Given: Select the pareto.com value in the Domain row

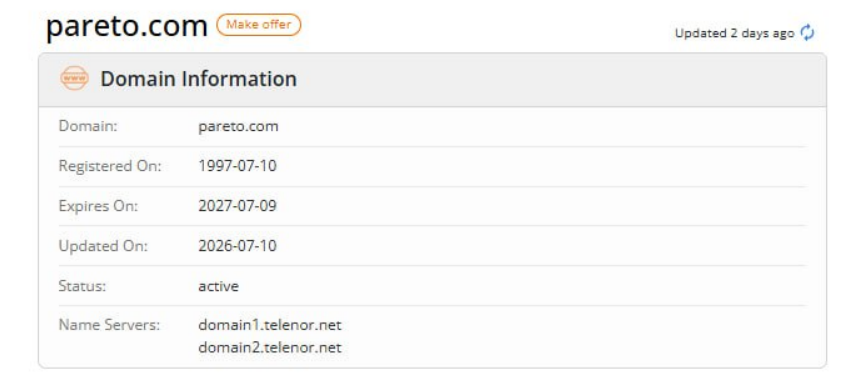Looking at the screenshot, I should [238, 127].
